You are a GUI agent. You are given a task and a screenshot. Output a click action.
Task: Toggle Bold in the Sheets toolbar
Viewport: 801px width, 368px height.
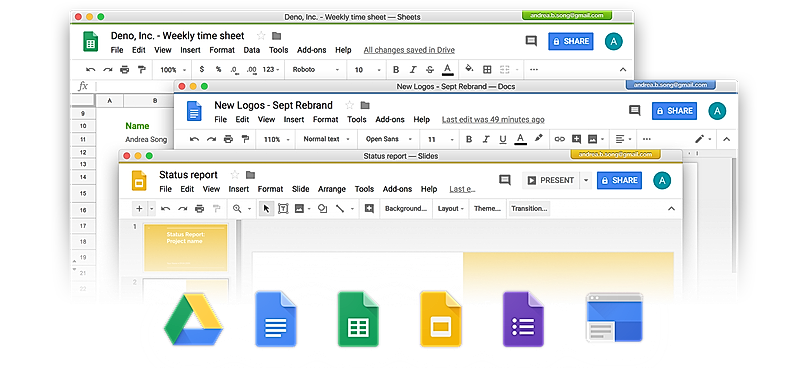tap(396, 70)
